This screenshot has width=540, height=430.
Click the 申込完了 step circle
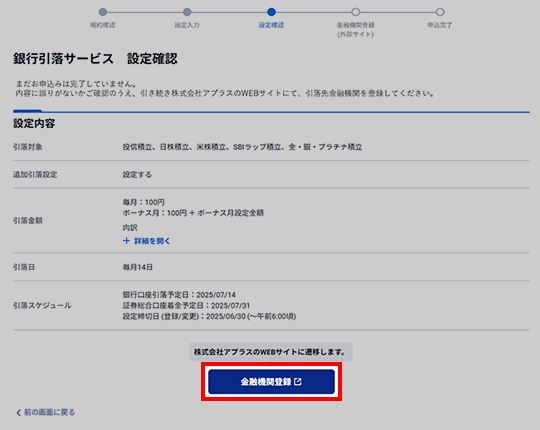pyautogui.click(x=440, y=12)
